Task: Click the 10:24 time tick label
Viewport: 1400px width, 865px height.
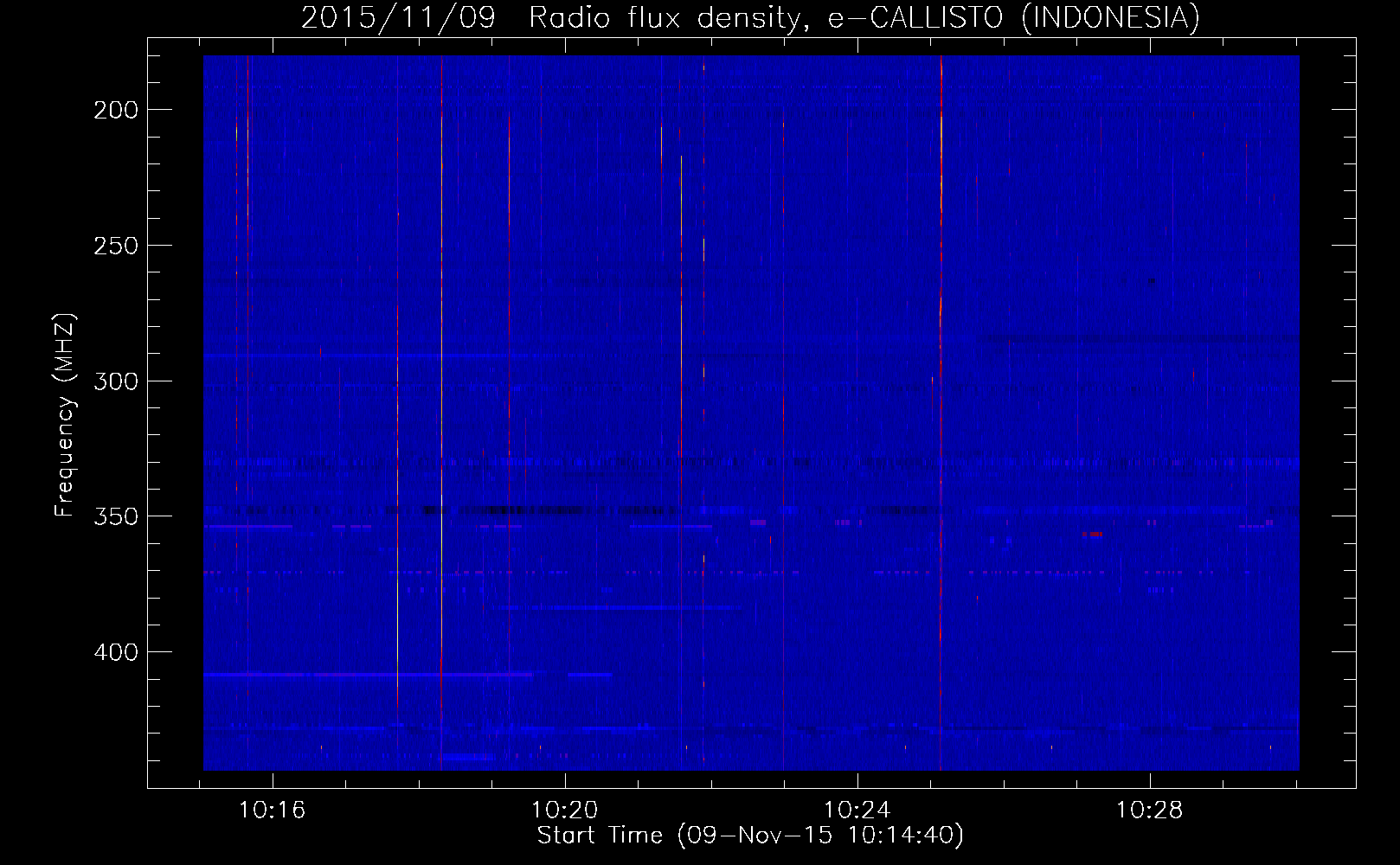Action: click(857, 811)
